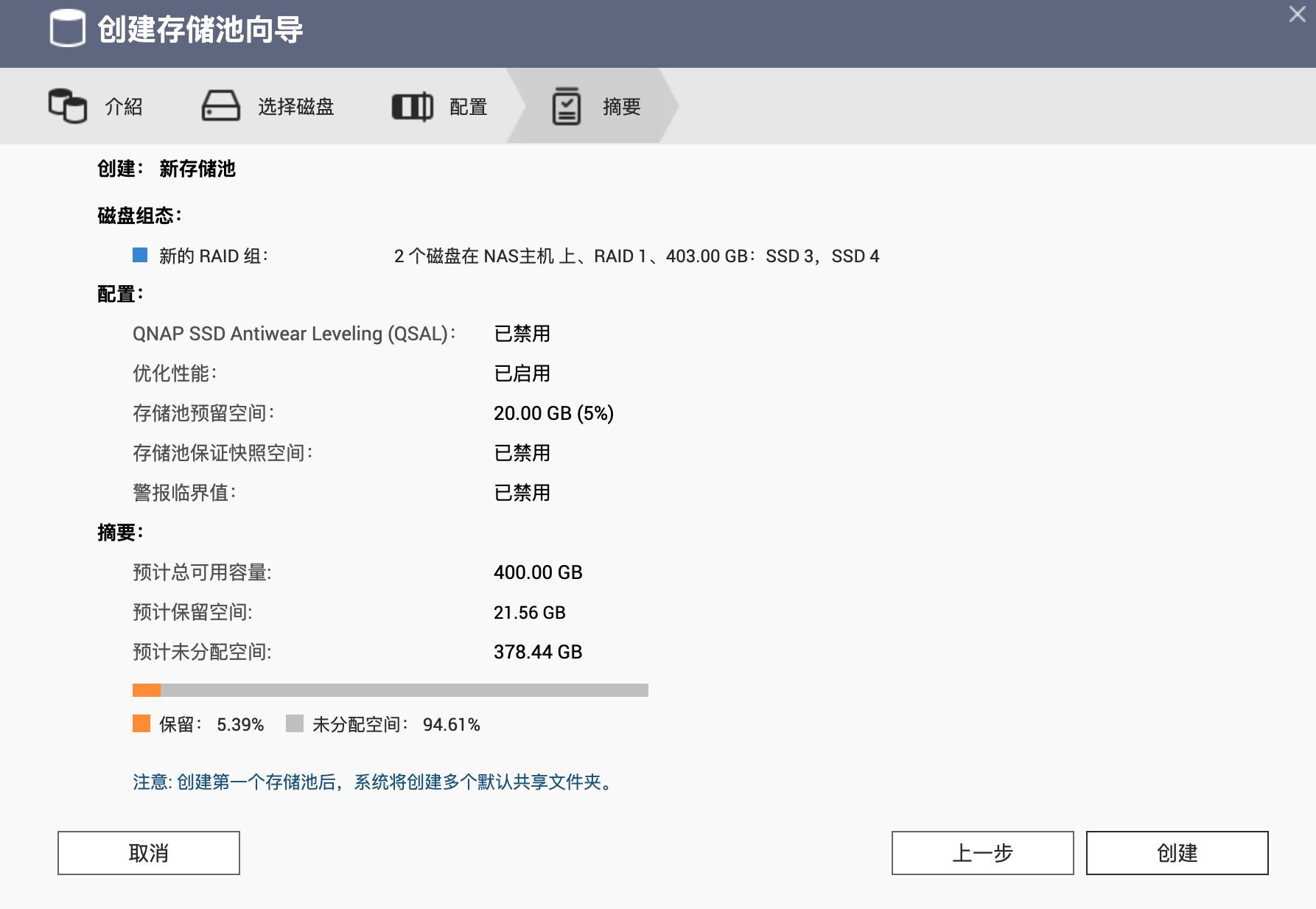Click the blue RAID group indicator square

pos(139,256)
